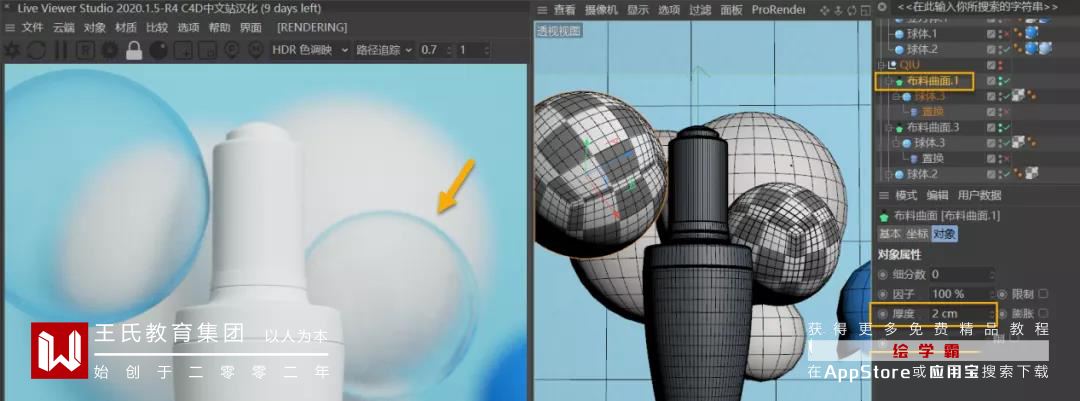Image resolution: width=1080 pixels, height=401 pixels.
Task: Step the spinner of value 1
Action: tap(487, 50)
